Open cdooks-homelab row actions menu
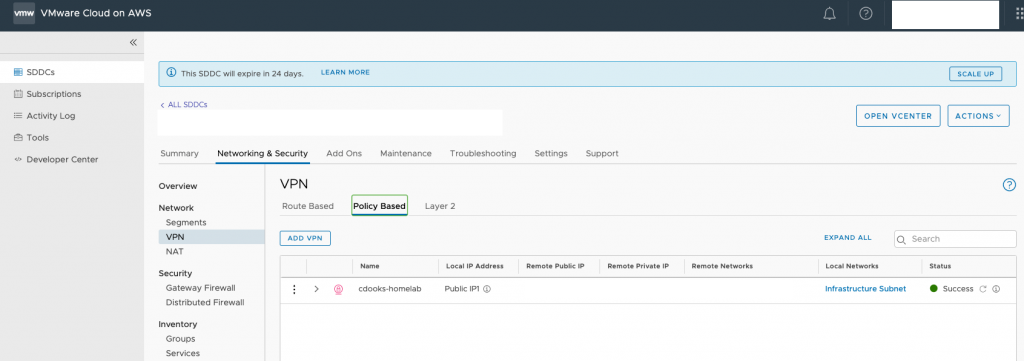The image size is (1024, 361). coord(294,289)
